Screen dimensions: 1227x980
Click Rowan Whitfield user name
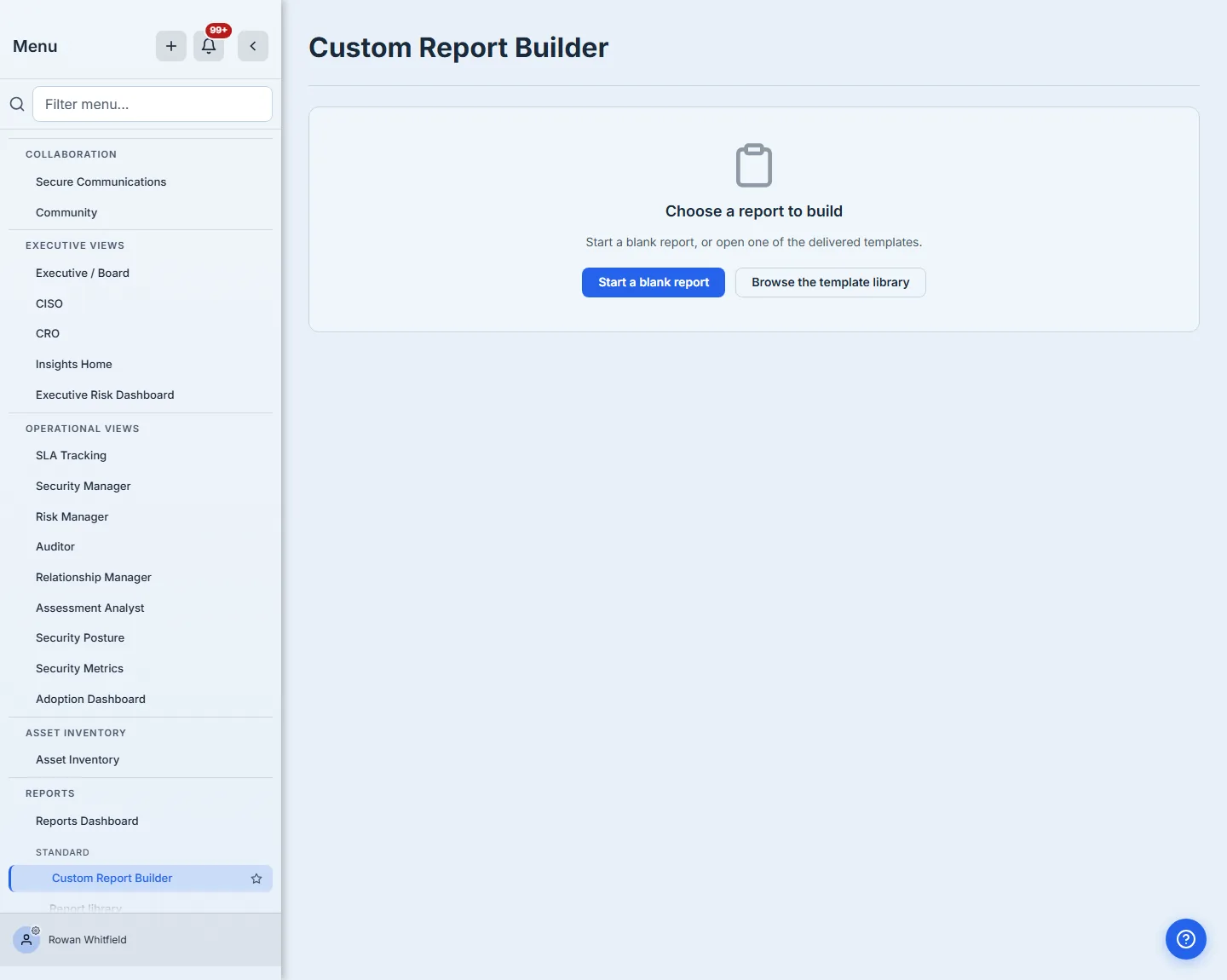coord(88,940)
